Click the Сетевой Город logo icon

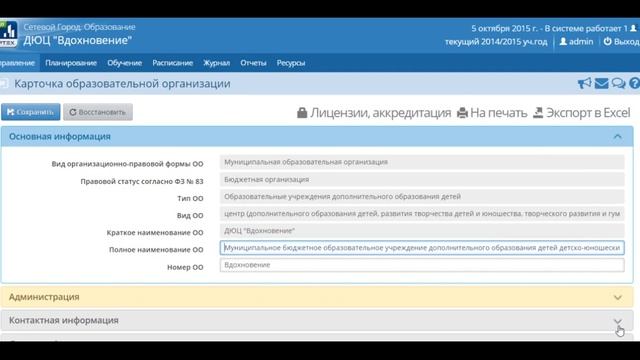pos(8,34)
